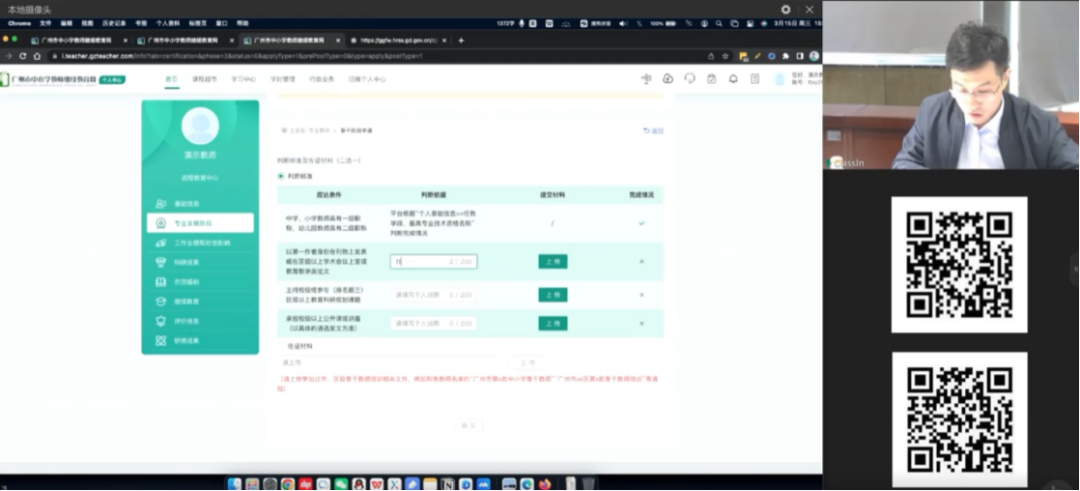
Task: Click the cloud download icon in the site header
Action: tap(667, 79)
